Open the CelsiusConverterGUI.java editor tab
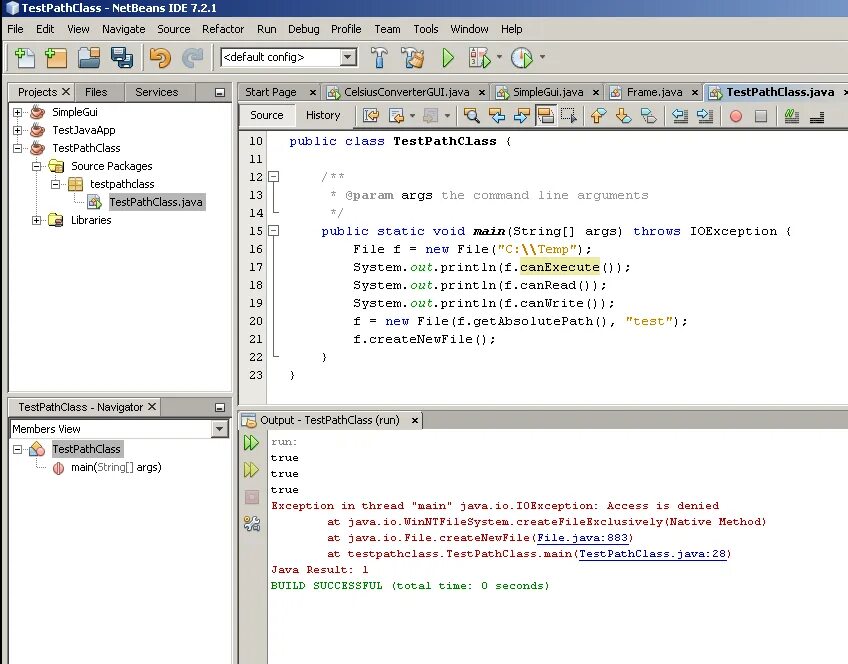Screen dimensions: 848x664 tap(406, 92)
